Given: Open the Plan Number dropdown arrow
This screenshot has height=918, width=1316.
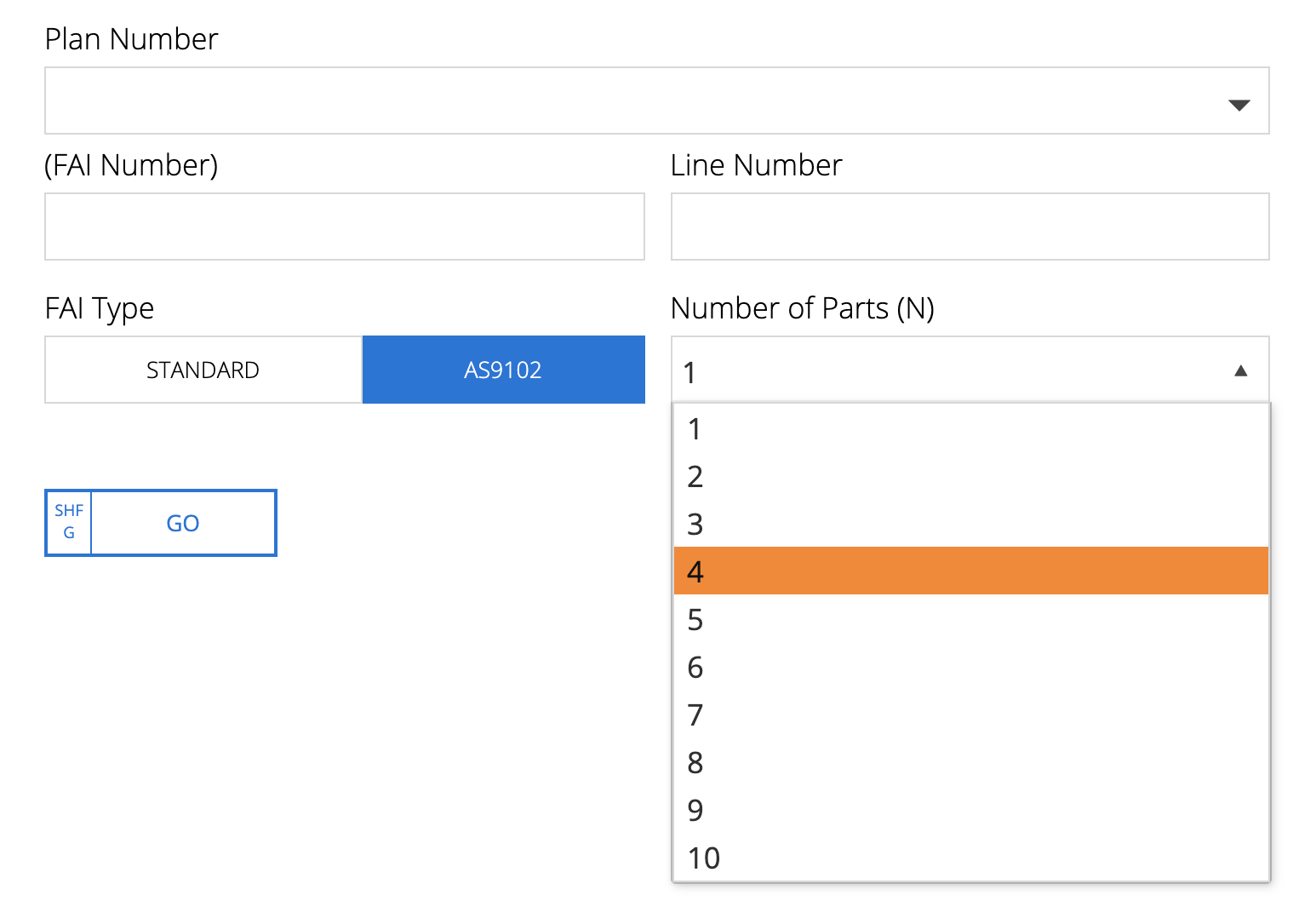Looking at the screenshot, I should (x=1239, y=105).
